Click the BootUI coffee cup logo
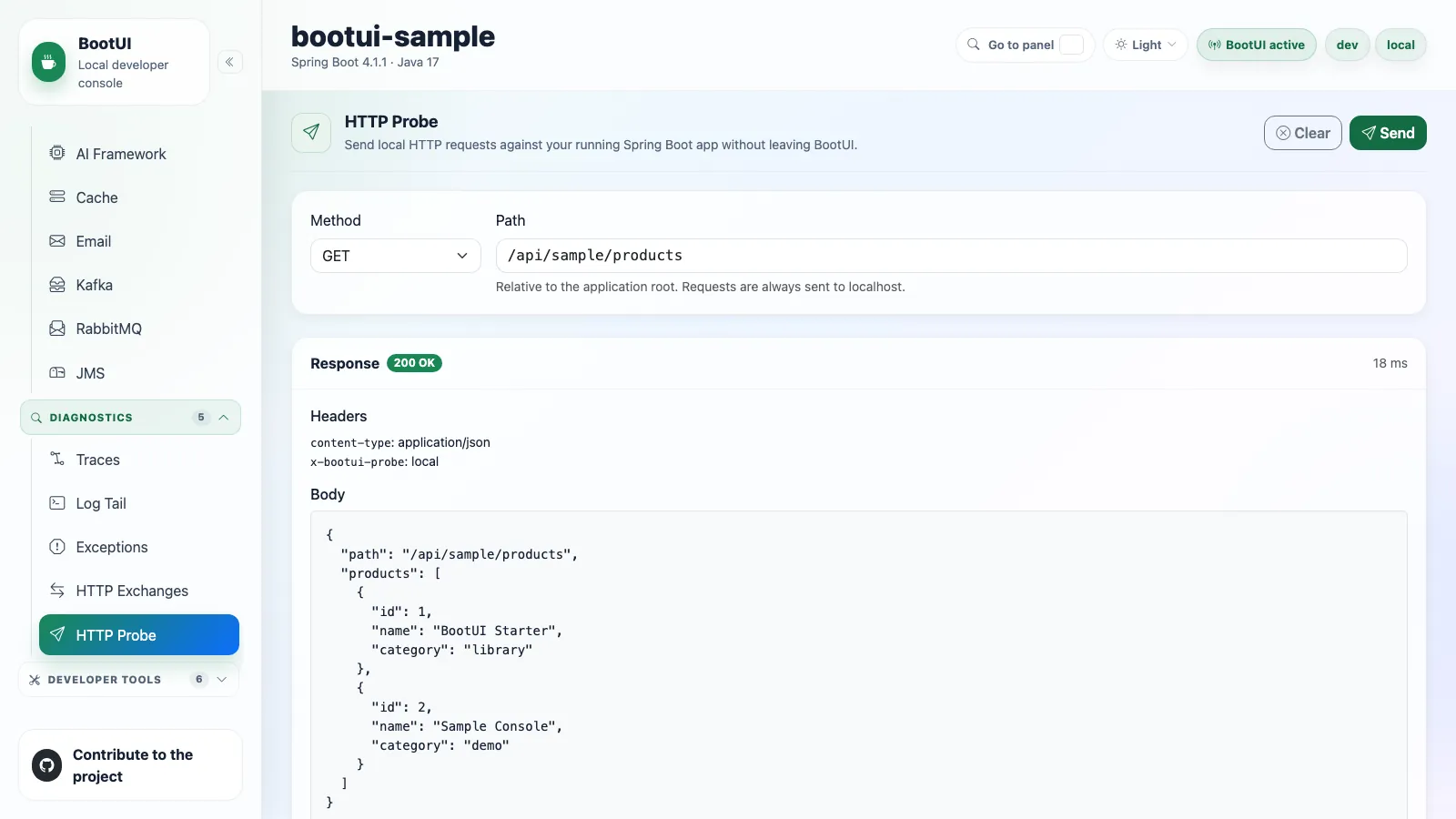This screenshot has width=1456, height=819. coord(48,62)
